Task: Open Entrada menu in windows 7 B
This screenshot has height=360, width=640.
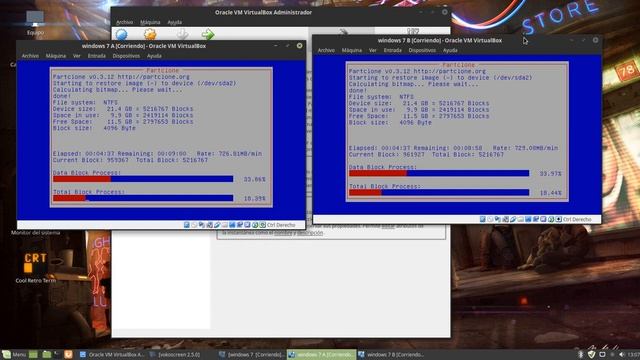Action: point(393,50)
